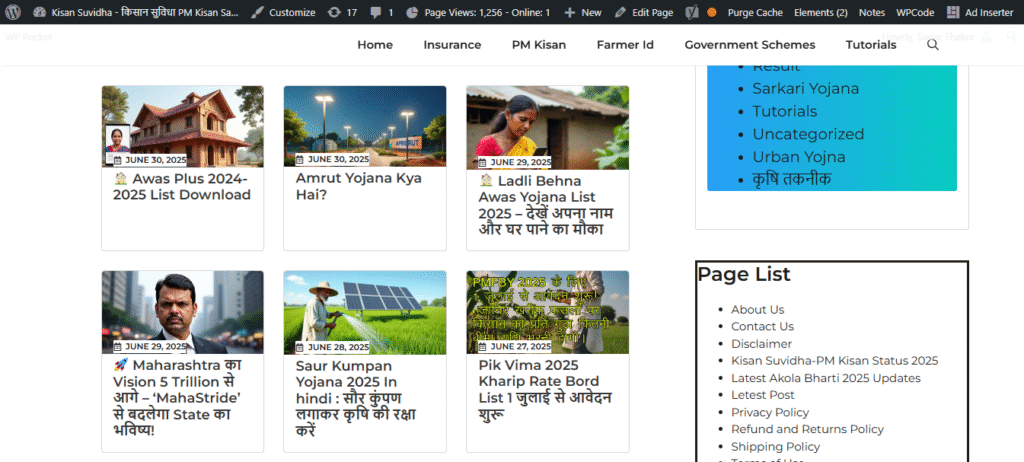Open Disclaimer page link
The width and height of the screenshot is (1024, 462).
click(x=761, y=344)
